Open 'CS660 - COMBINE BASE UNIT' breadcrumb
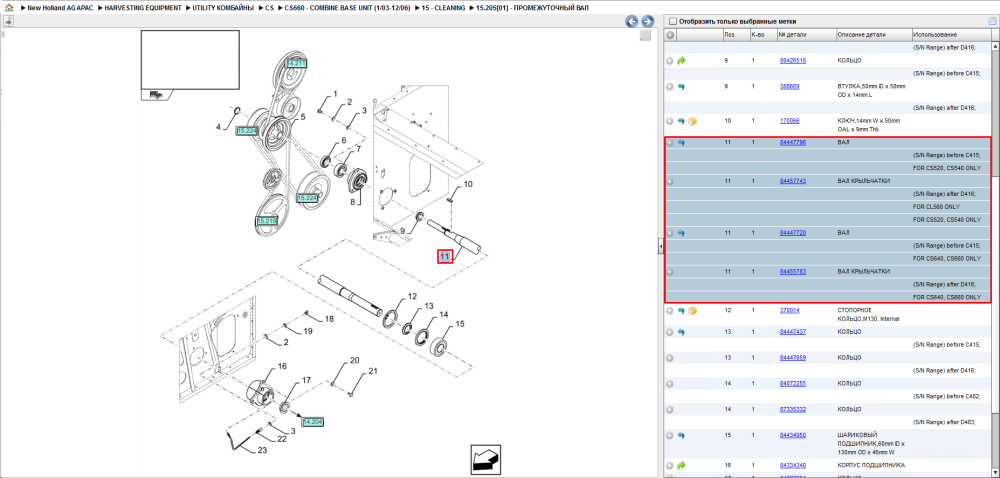This screenshot has width=1000, height=478. tap(348, 8)
